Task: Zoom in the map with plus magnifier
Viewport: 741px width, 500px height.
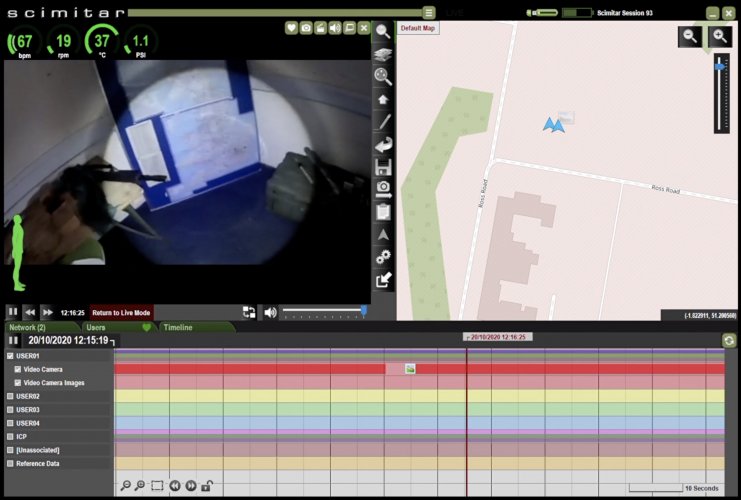Action: [x=720, y=36]
